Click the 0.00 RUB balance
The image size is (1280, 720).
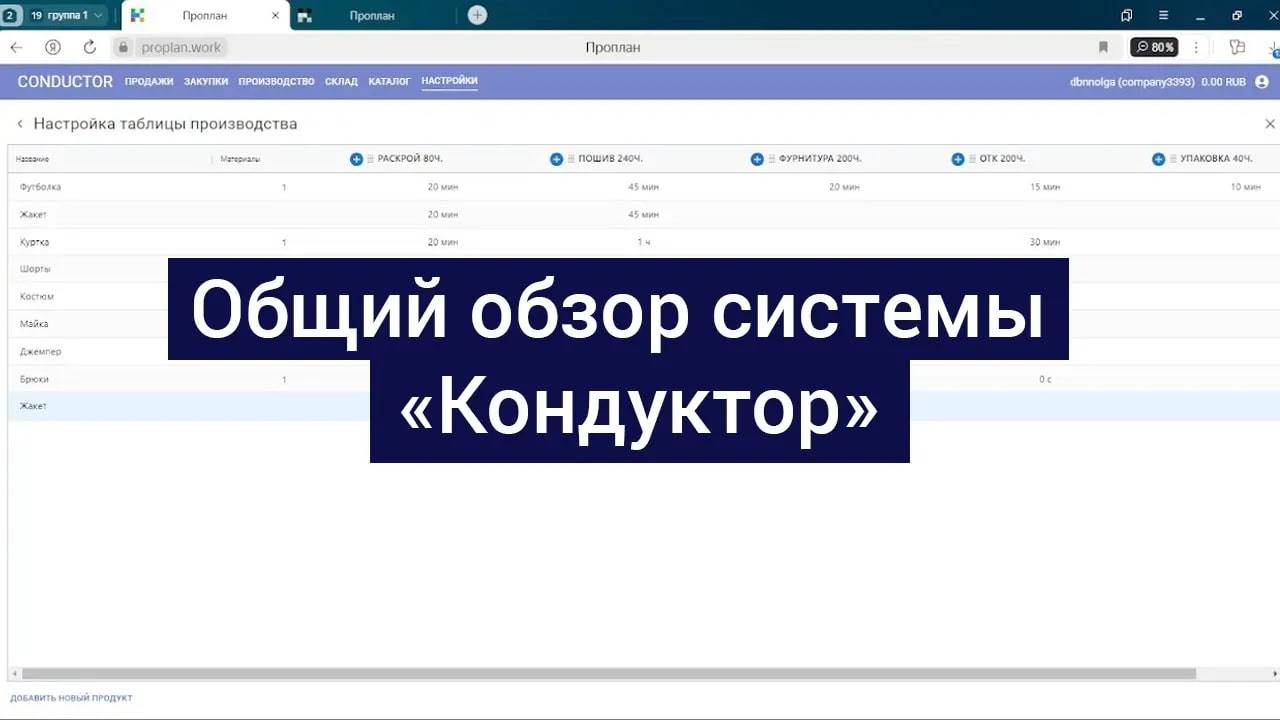click(x=1223, y=82)
